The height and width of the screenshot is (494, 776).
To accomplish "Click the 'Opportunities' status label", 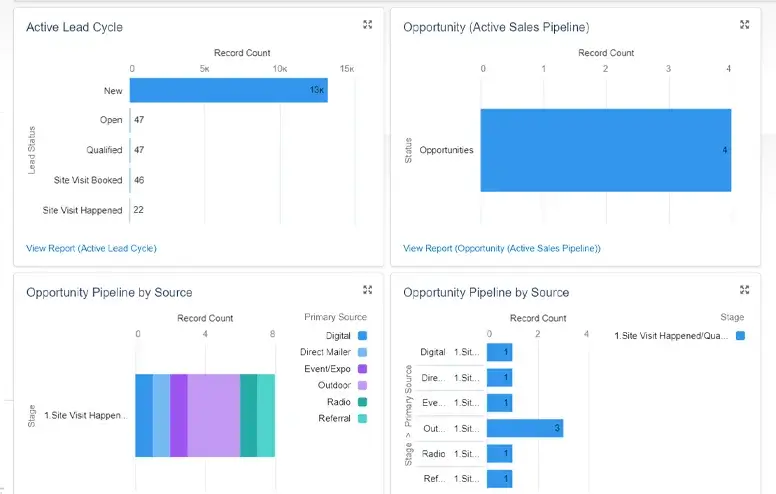I will (446, 150).
